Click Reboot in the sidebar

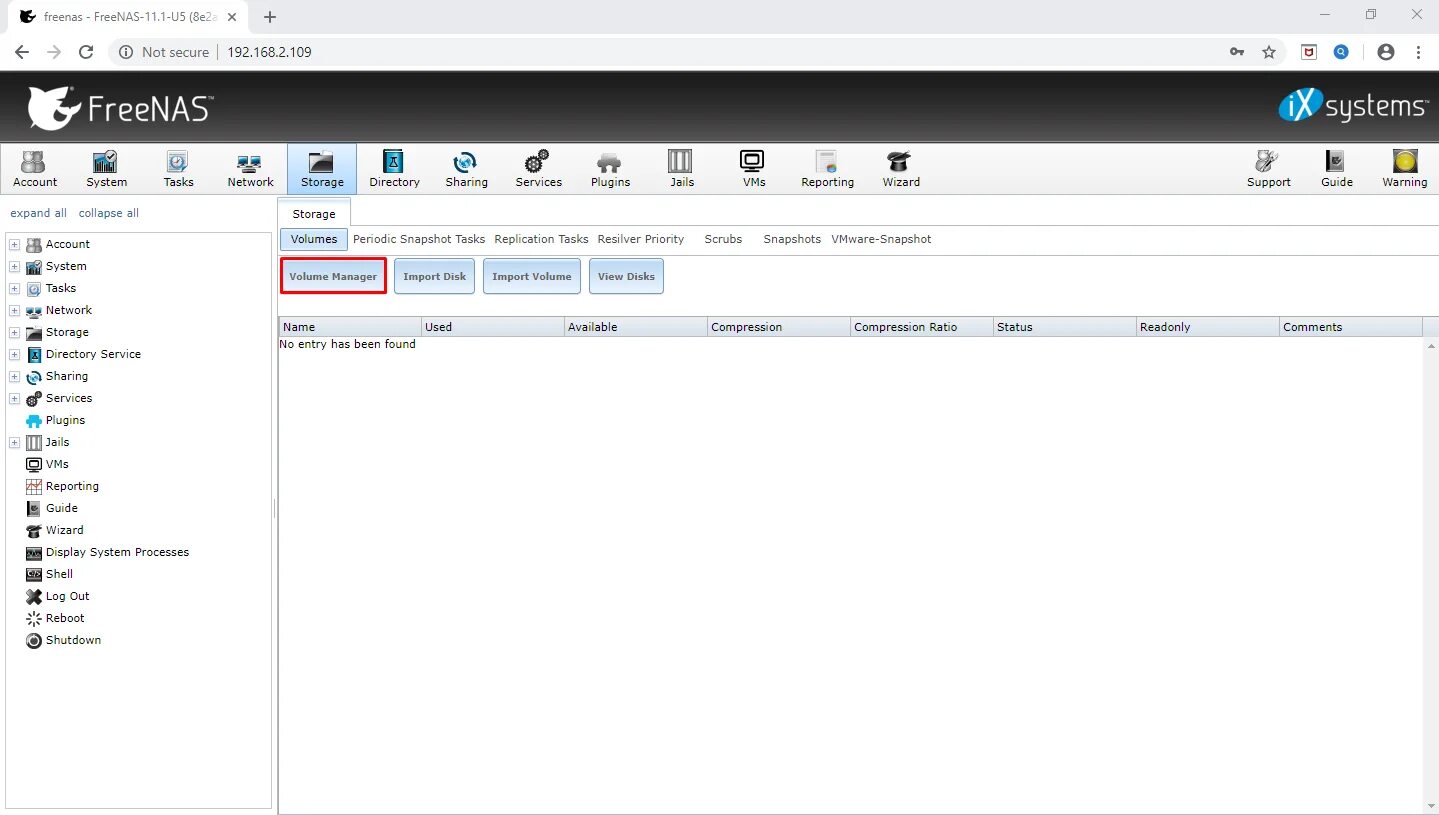[x=65, y=618]
